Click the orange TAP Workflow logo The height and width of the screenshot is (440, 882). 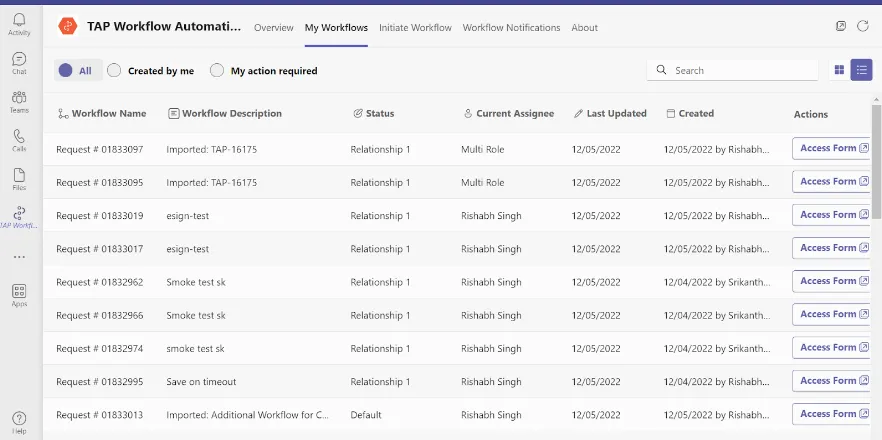(68, 26)
